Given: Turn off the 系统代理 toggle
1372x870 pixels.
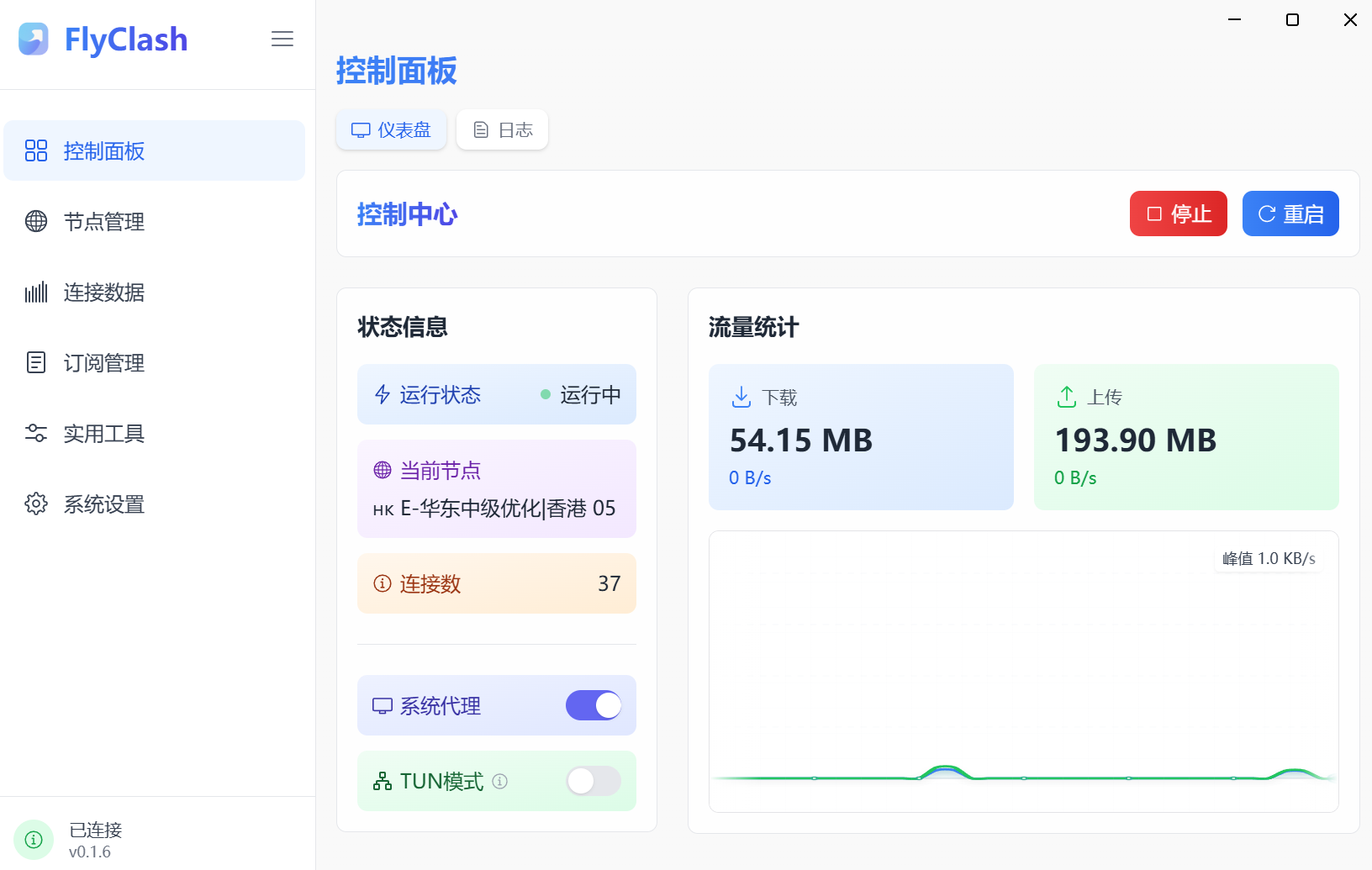Looking at the screenshot, I should (594, 705).
